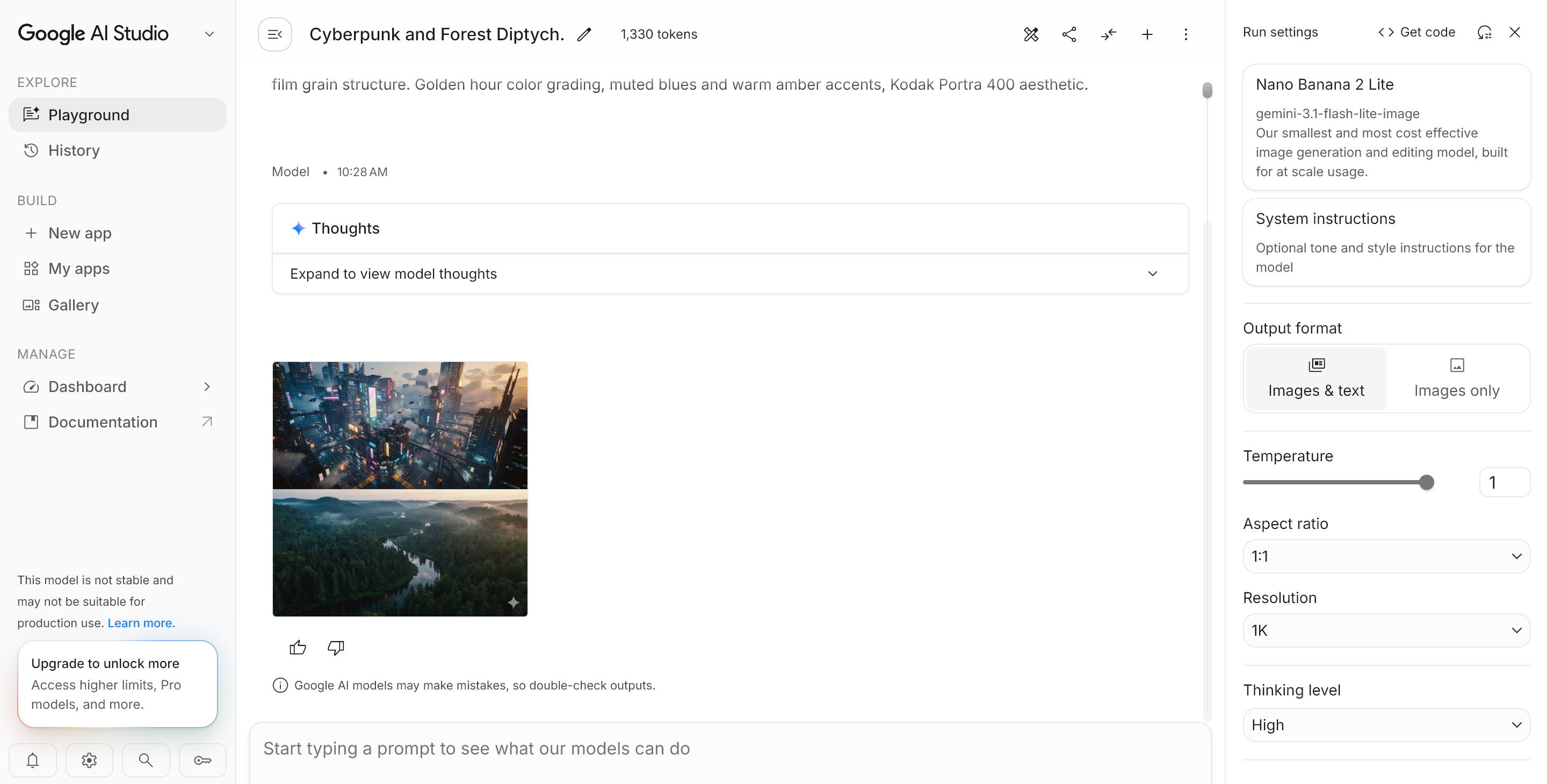
Task: Click the 10:28 AM timestamp
Action: (x=362, y=172)
